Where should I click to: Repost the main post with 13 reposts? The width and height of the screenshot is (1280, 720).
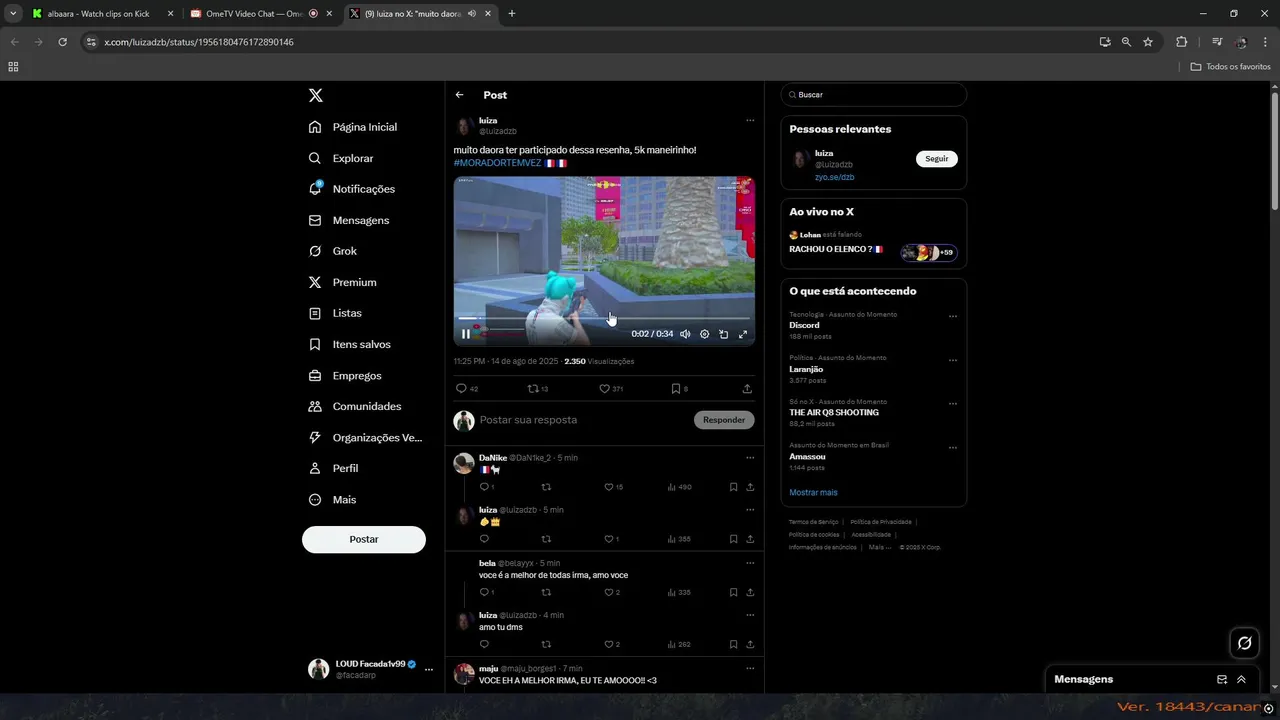(x=538, y=388)
